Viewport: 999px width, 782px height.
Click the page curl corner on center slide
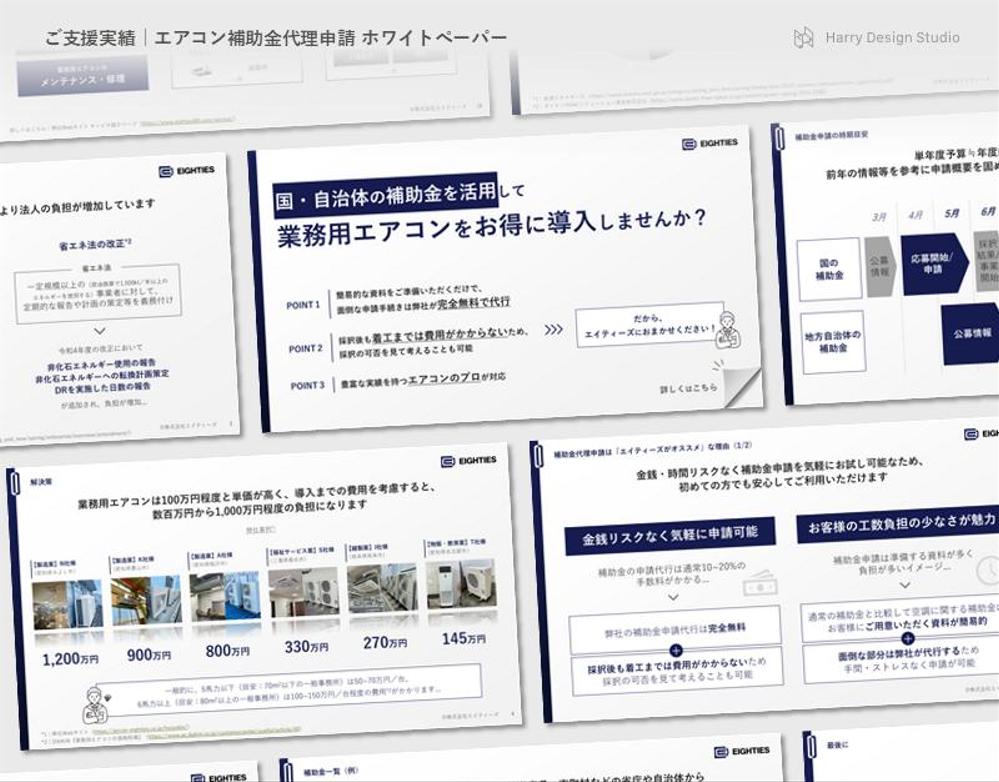pos(742,387)
